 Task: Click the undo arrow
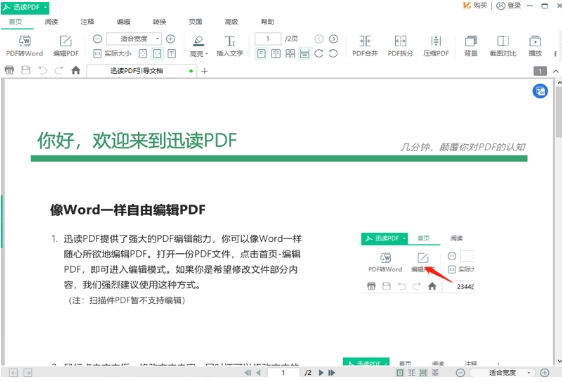click(x=43, y=70)
